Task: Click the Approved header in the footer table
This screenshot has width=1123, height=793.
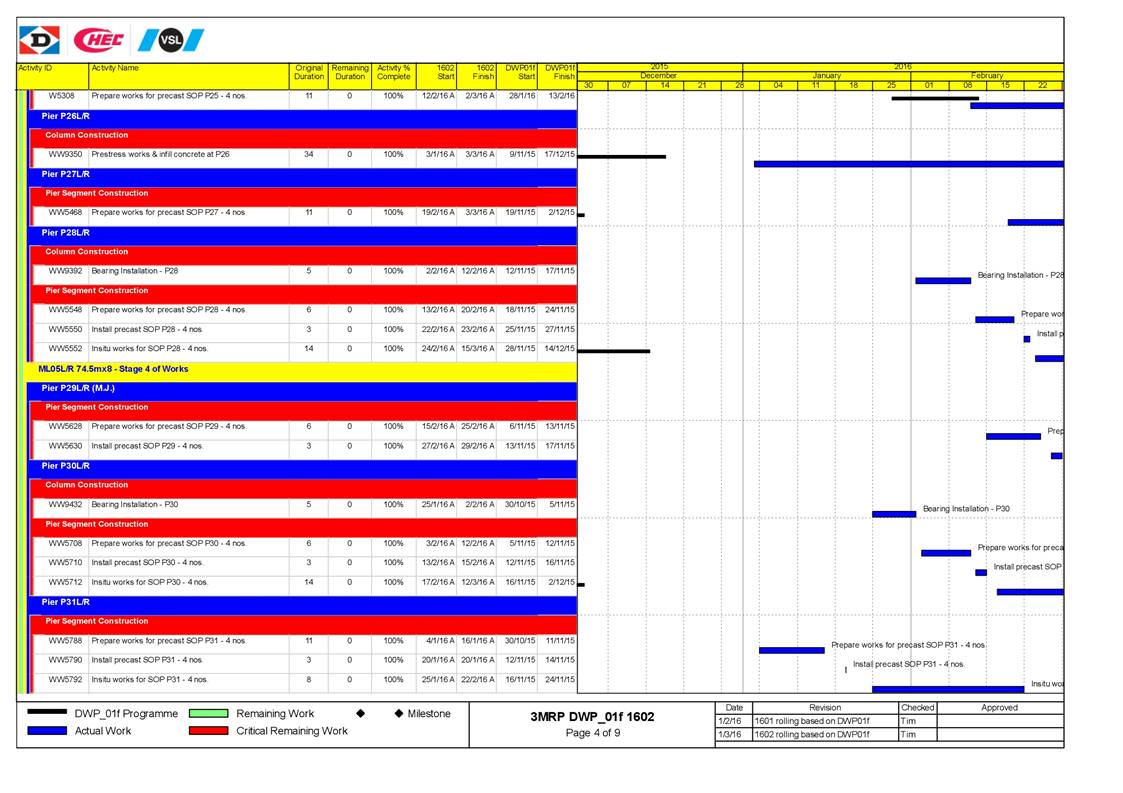Action: tap(999, 708)
